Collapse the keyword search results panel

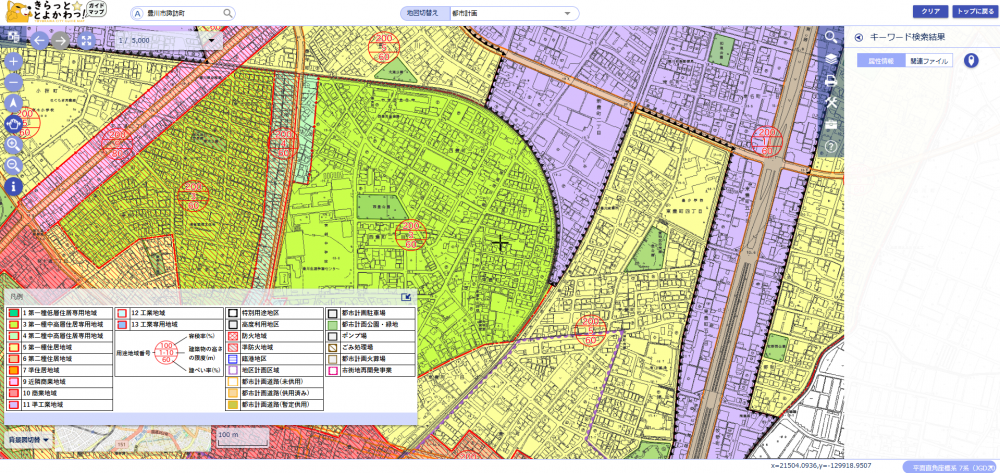859,38
